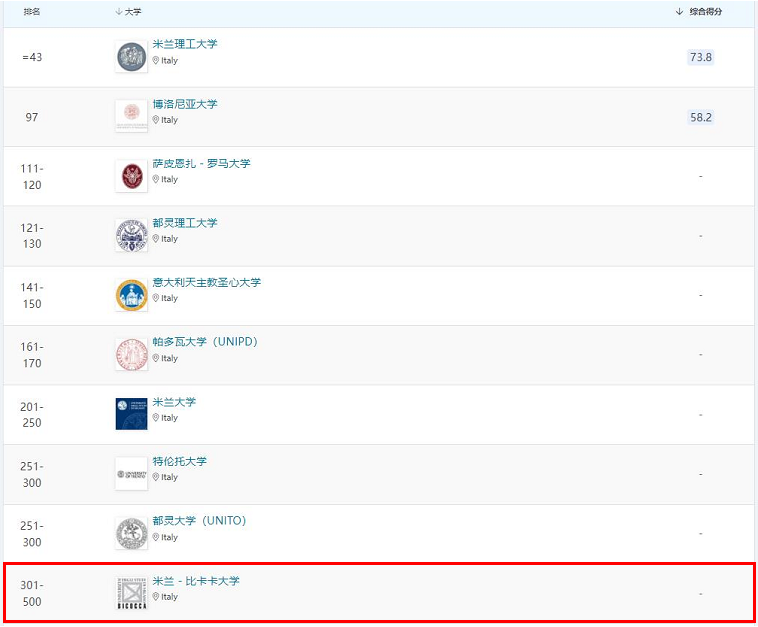This screenshot has width=758, height=627.
Task: Click the 121-130 rank value
Action: 32,235
